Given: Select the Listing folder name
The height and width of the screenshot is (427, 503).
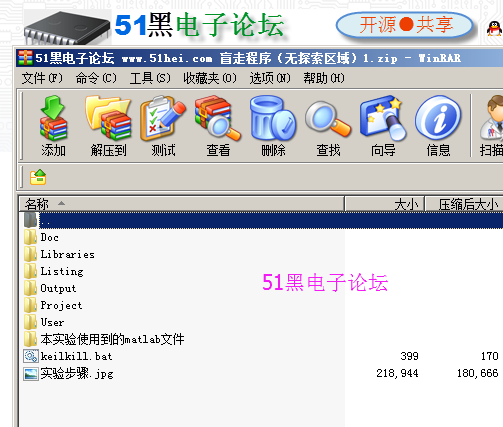Looking at the screenshot, I should [62, 271].
